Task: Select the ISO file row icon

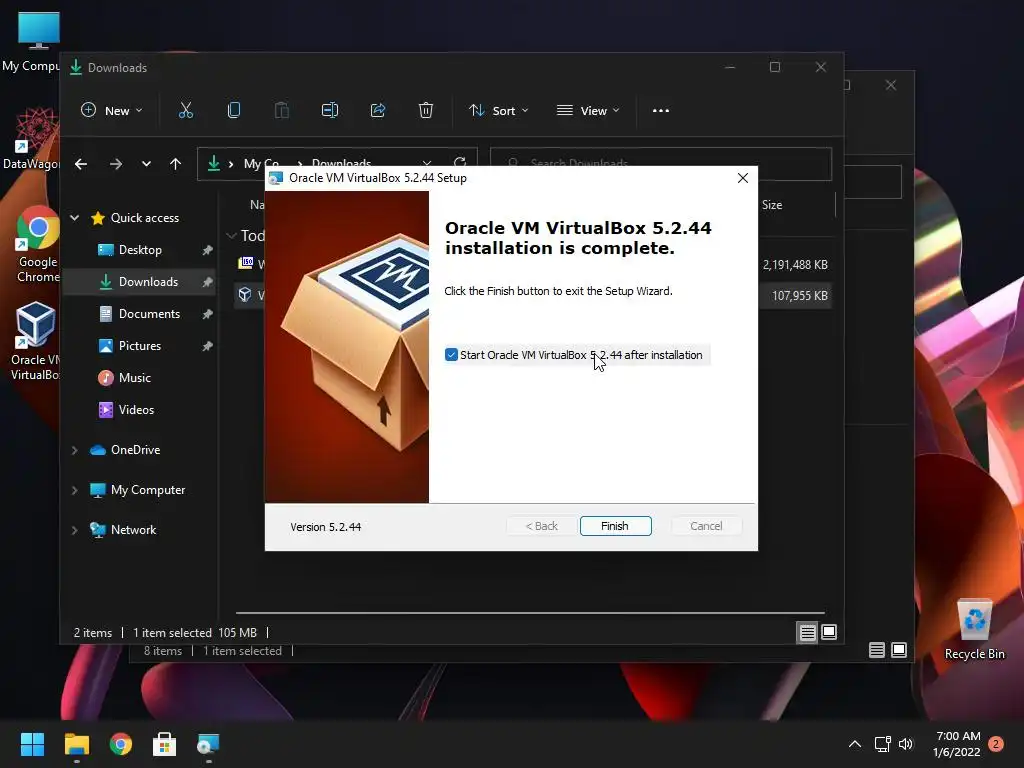Action: [x=246, y=263]
